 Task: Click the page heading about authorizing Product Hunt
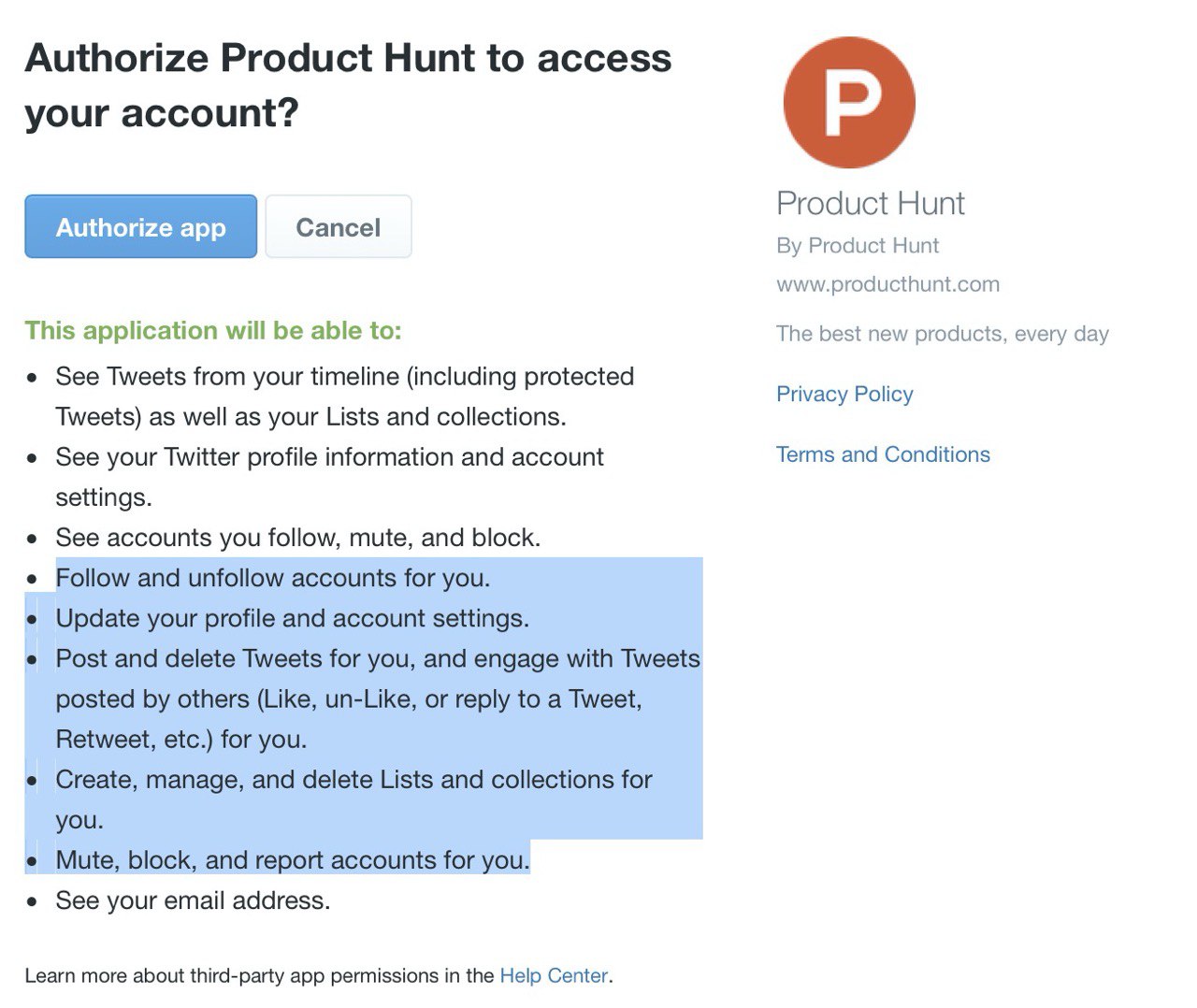click(x=348, y=85)
